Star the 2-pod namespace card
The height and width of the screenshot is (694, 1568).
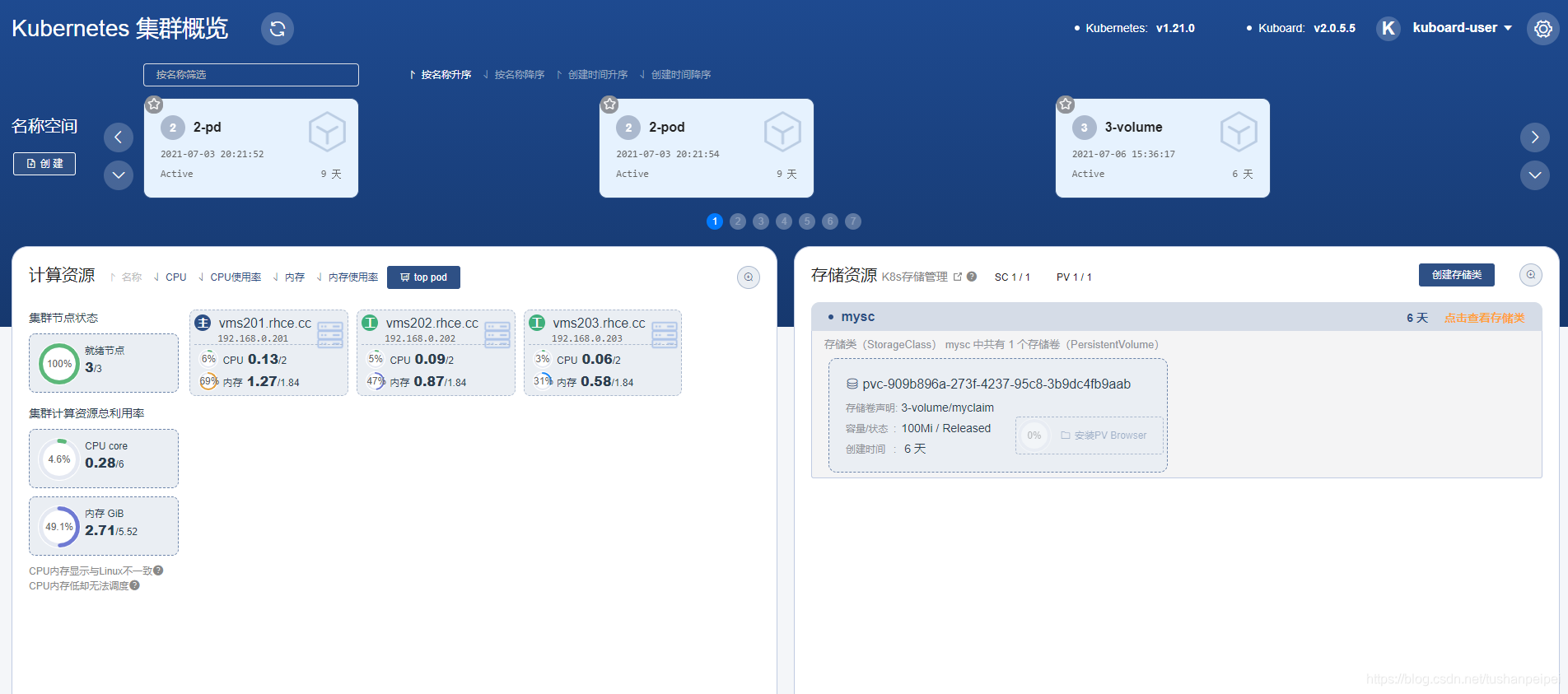[609, 105]
